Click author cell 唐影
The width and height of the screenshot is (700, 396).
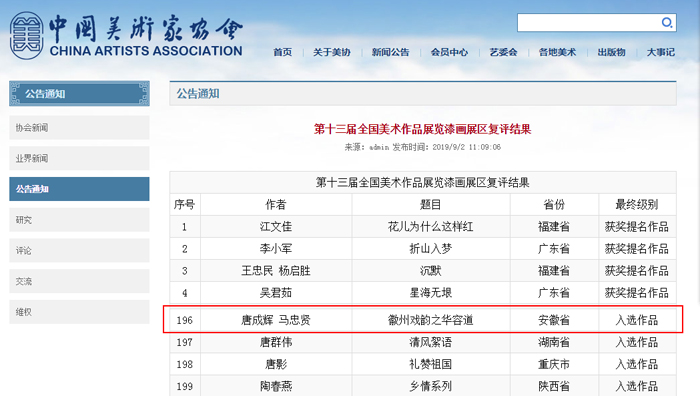pyautogui.click(x=276, y=364)
